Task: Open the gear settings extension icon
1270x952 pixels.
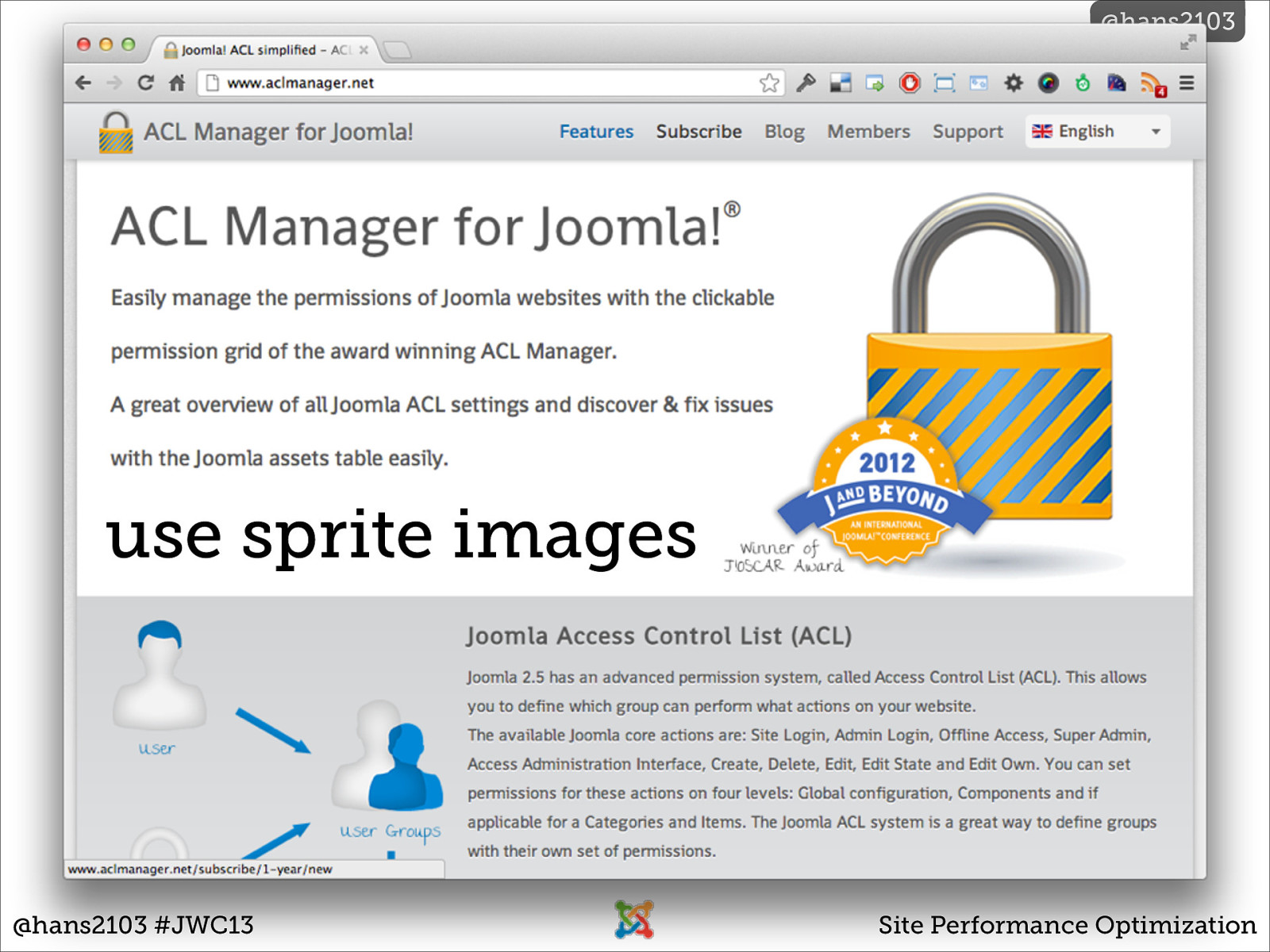Action: (x=1014, y=83)
